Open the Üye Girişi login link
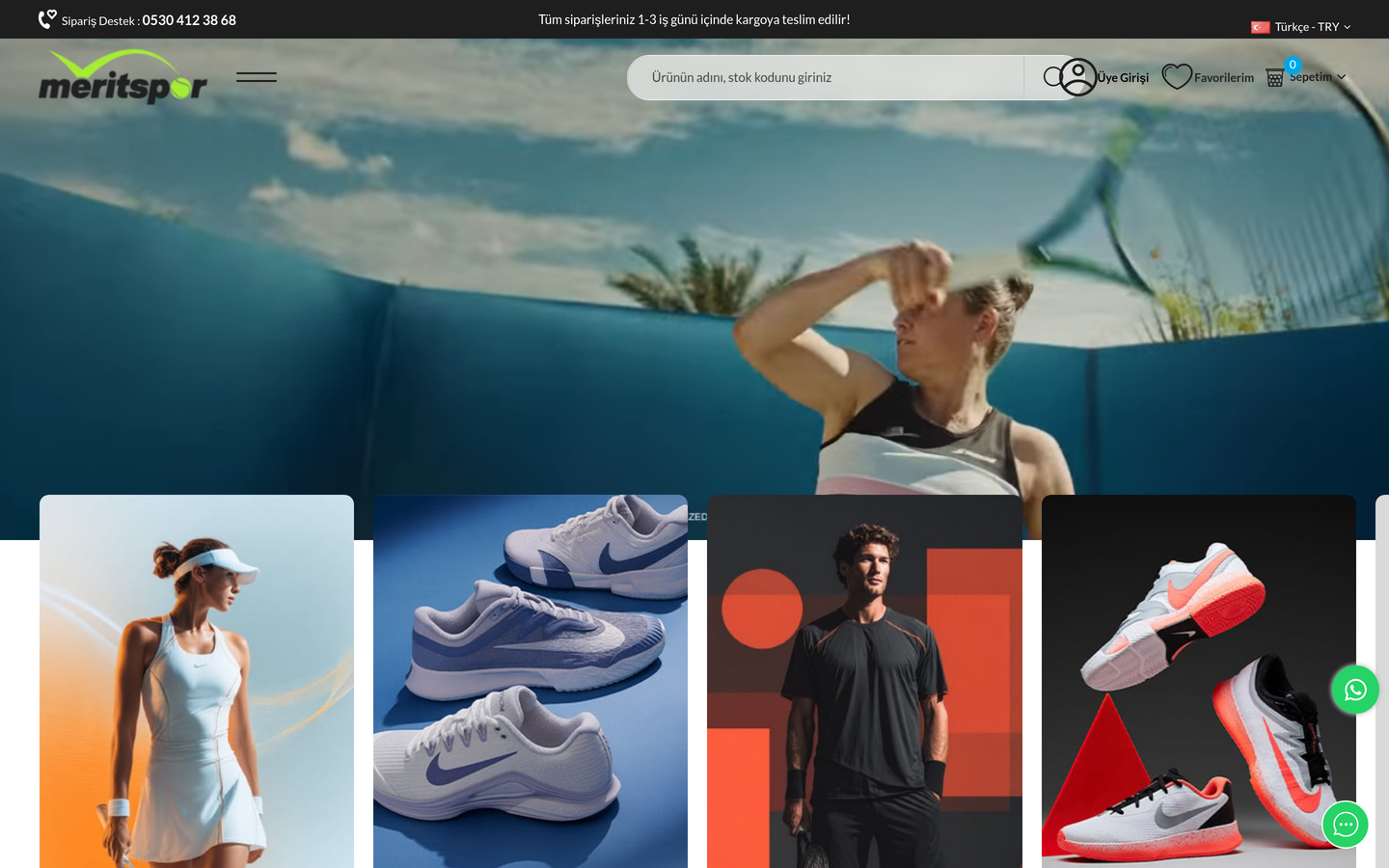Image resolution: width=1389 pixels, height=868 pixels. point(1123,78)
